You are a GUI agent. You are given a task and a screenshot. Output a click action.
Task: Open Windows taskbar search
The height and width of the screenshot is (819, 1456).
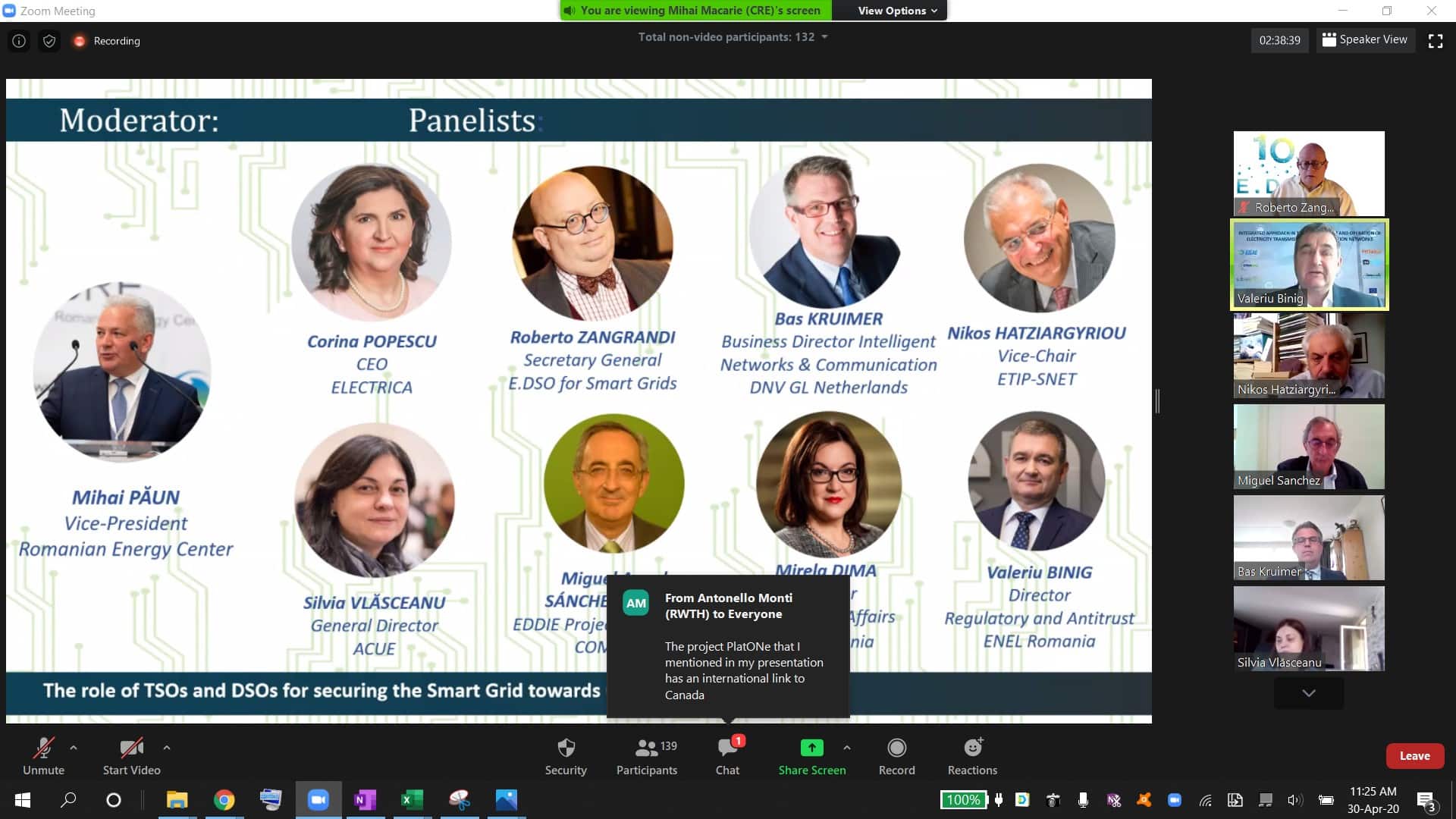point(68,800)
